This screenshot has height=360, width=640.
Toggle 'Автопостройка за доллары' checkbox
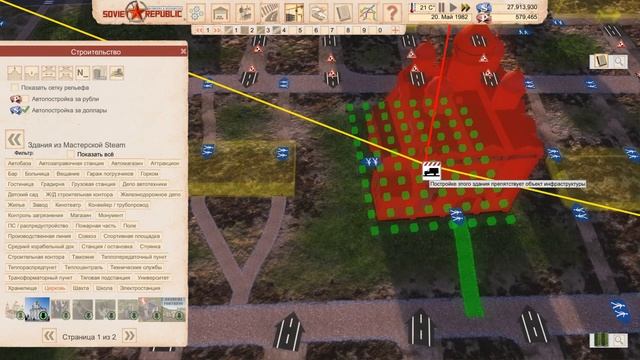[26, 110]
